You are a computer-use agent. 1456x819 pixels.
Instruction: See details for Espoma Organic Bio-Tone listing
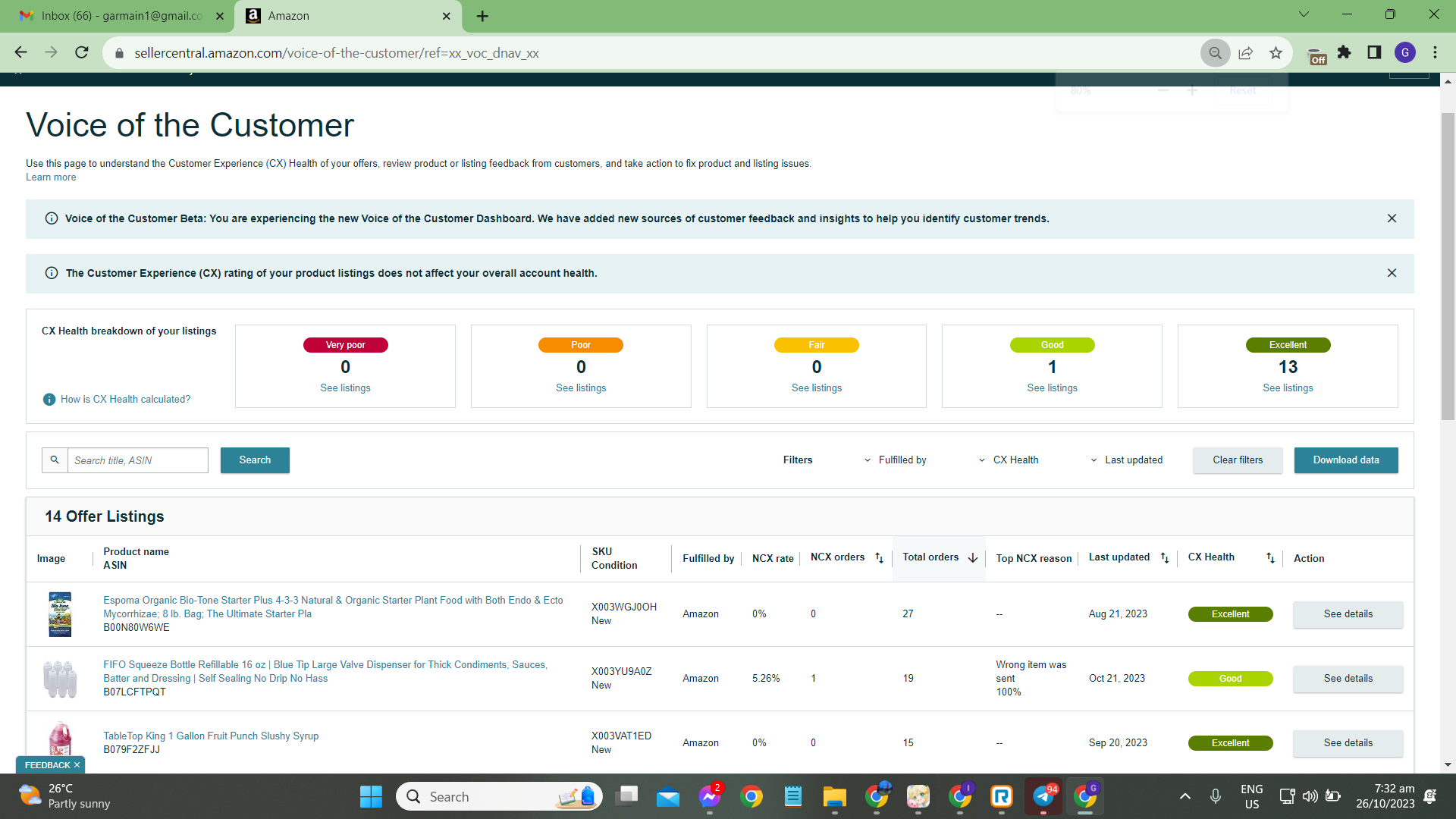1348,614
